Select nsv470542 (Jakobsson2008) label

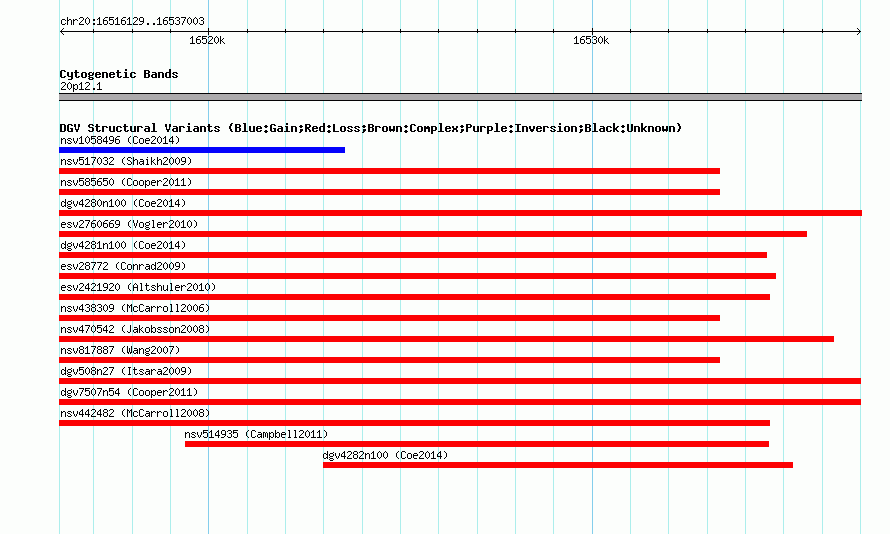135,329
